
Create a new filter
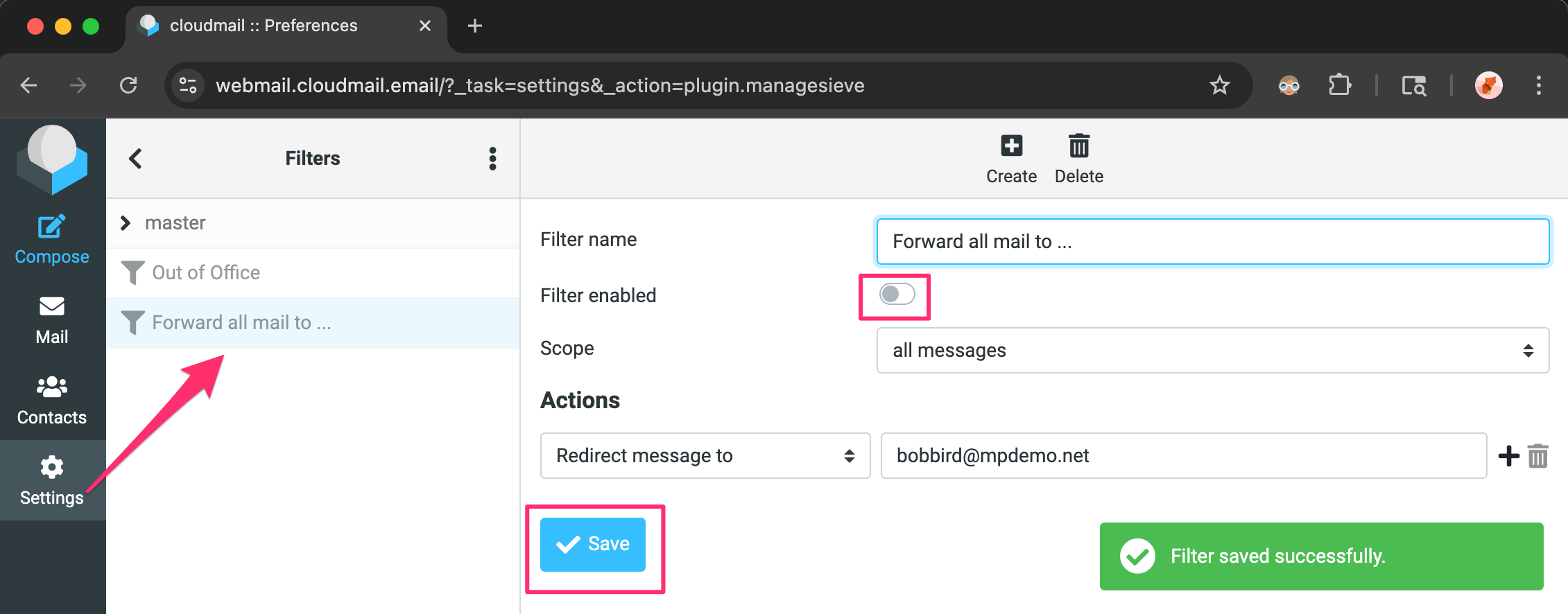[1011, 159]
